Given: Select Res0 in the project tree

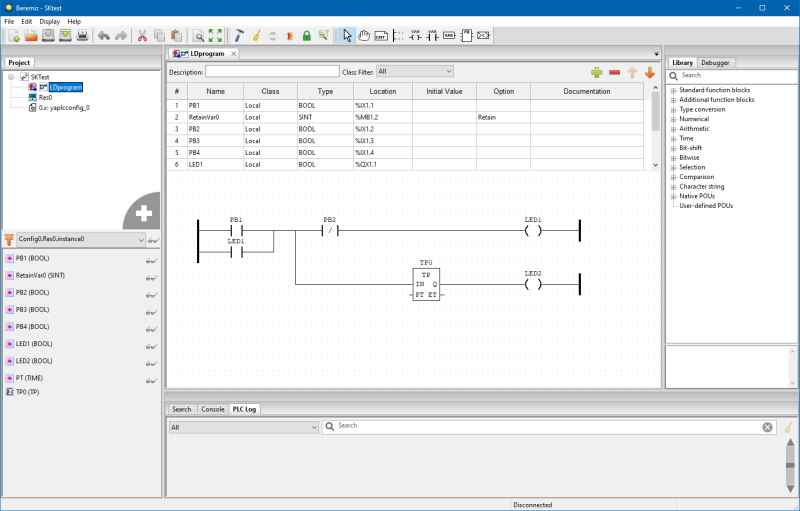Looking at the screenshot, I should click(x=45, y=97).
